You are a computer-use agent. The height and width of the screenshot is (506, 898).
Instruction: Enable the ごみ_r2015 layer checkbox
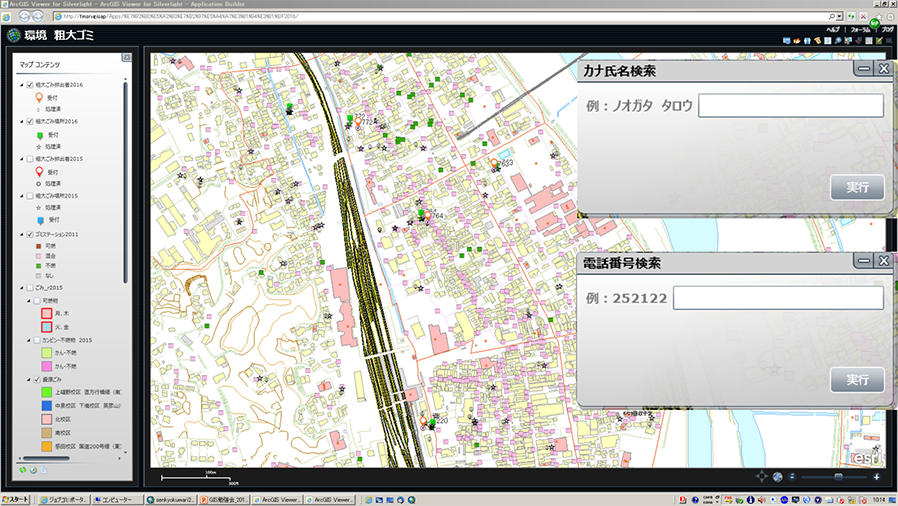click(29, 287)
